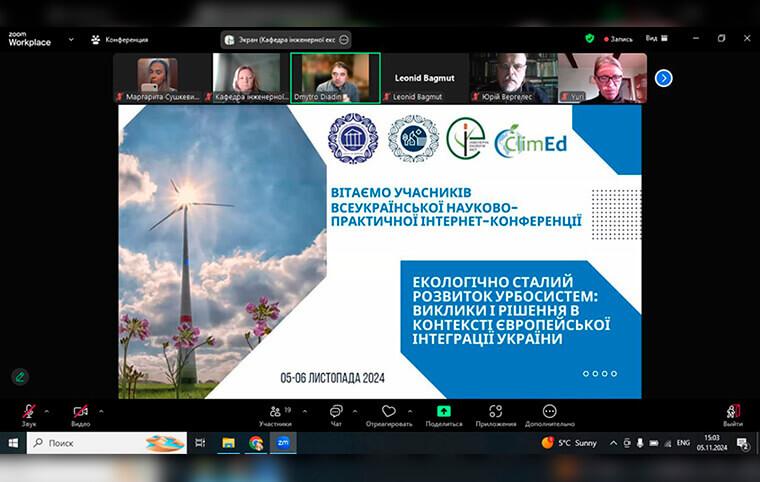
Task: Click the Запись recording indicator
Action: coord(618,39)
